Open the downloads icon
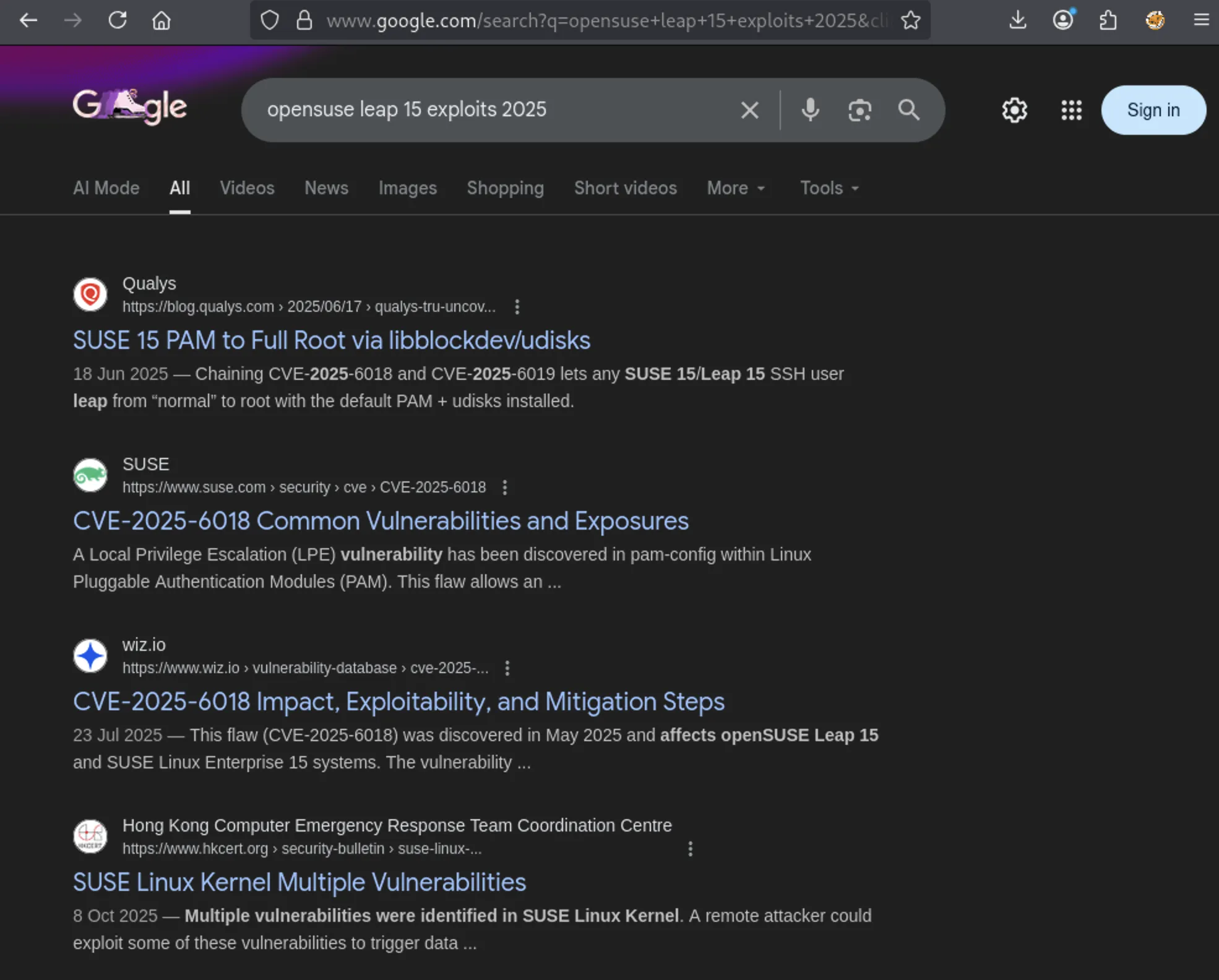 (x=1018, y=20)
